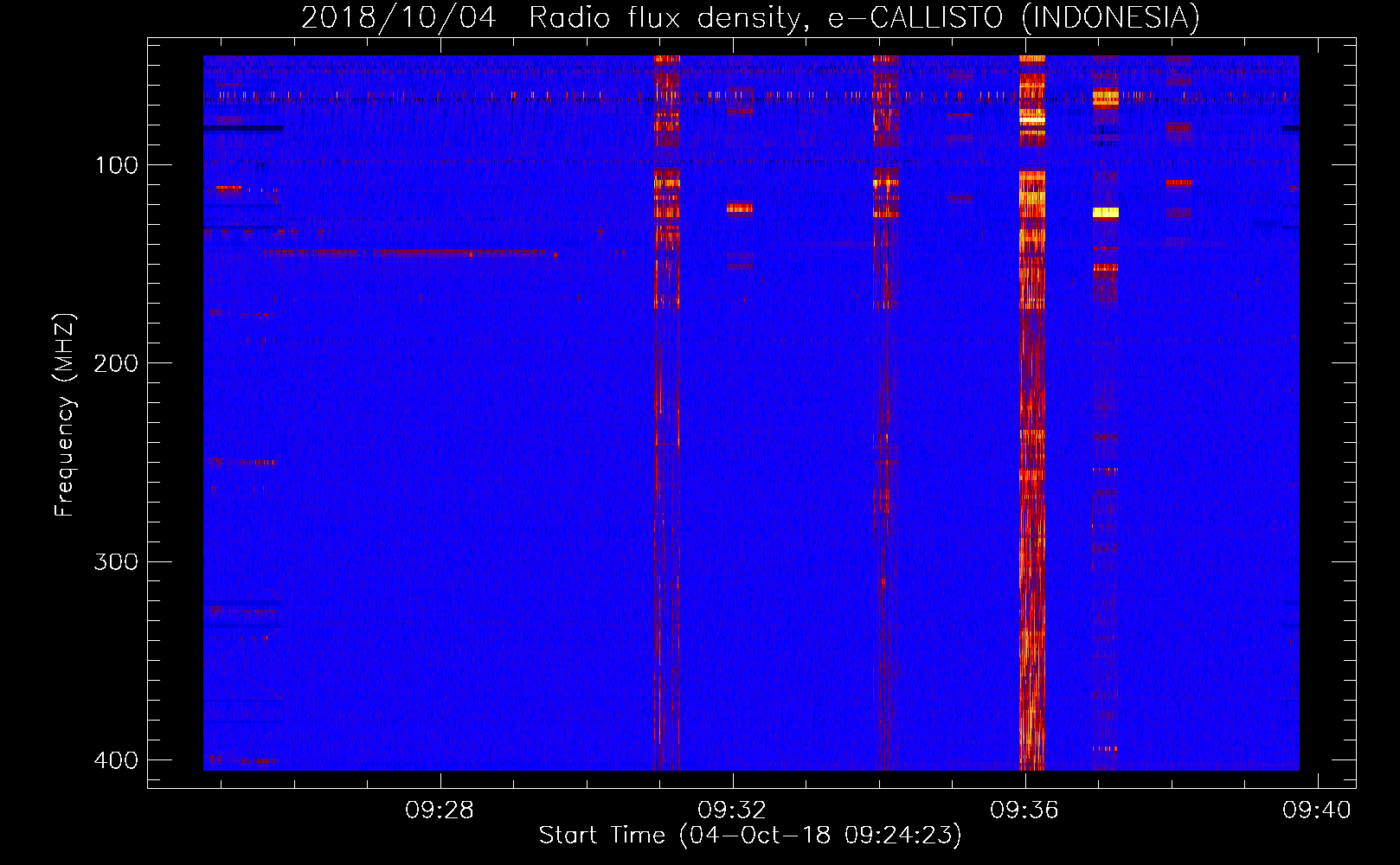Click the '09:36' time tick label

click(1024, 810)
